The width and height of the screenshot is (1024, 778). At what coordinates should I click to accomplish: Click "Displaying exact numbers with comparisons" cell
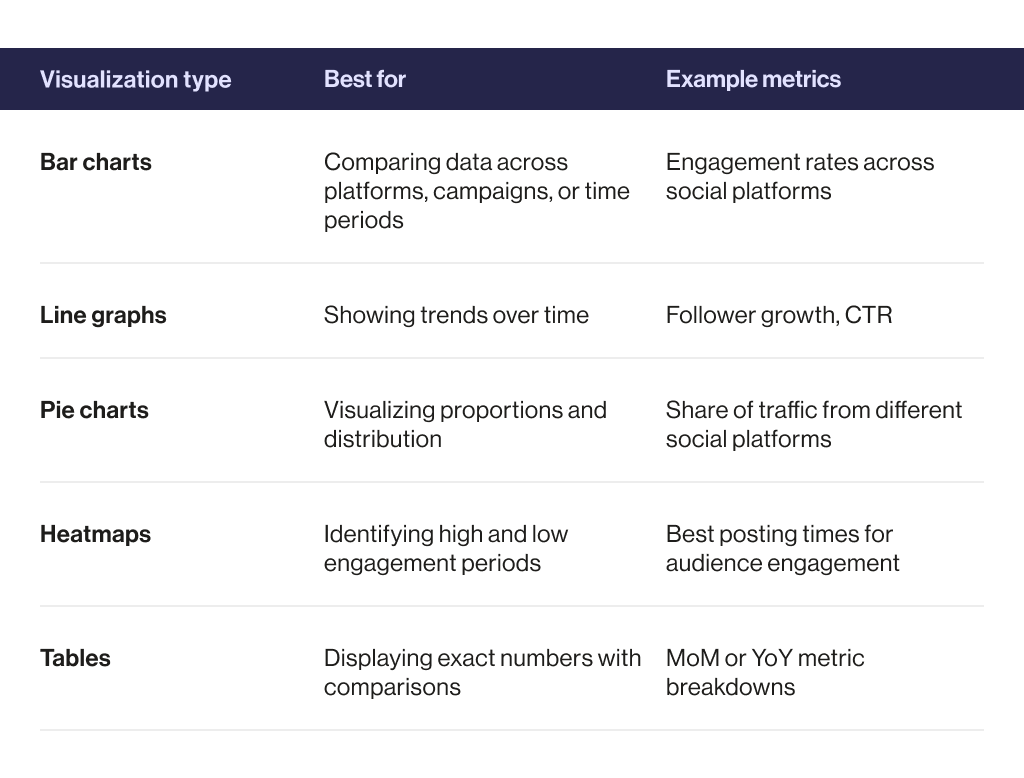(x=482, y=672)
